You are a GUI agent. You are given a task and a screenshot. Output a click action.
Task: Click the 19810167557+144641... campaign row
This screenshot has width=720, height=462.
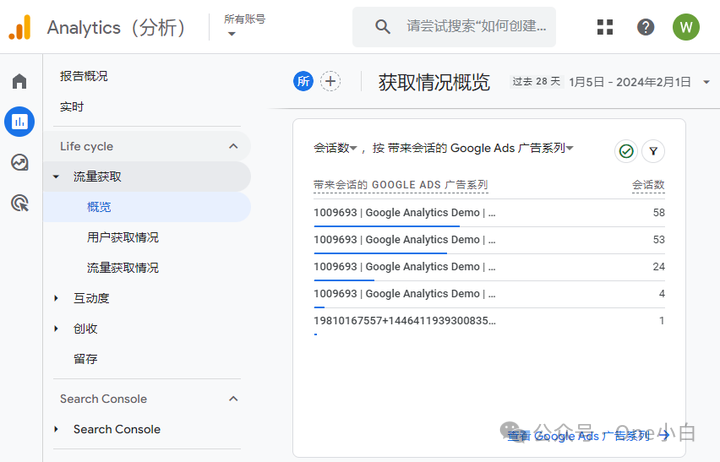[489, 321]
